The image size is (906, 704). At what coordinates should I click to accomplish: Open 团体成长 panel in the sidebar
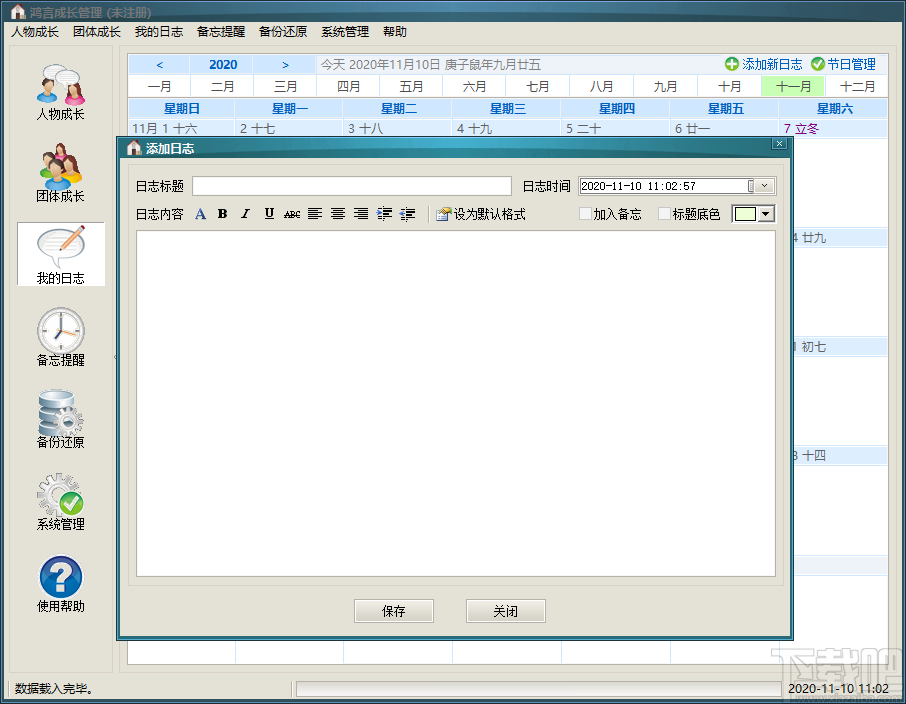coord(60,172)
